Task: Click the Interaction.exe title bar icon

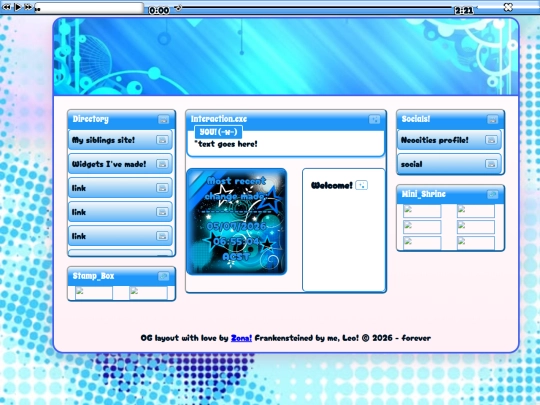Action: pyautogui.click(x=374, y=120)
